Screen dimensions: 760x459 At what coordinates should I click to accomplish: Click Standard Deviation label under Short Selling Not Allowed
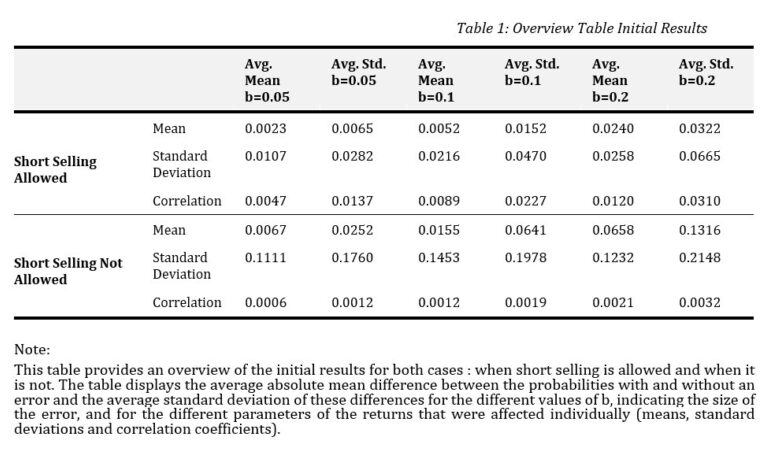coord(181,266)
